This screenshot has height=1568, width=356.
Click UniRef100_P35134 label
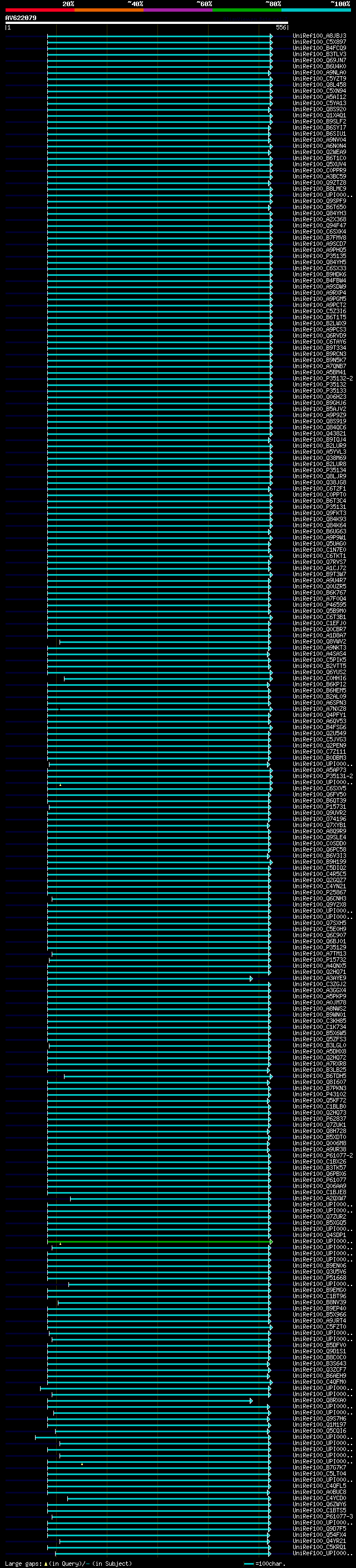tap(319, 471)
